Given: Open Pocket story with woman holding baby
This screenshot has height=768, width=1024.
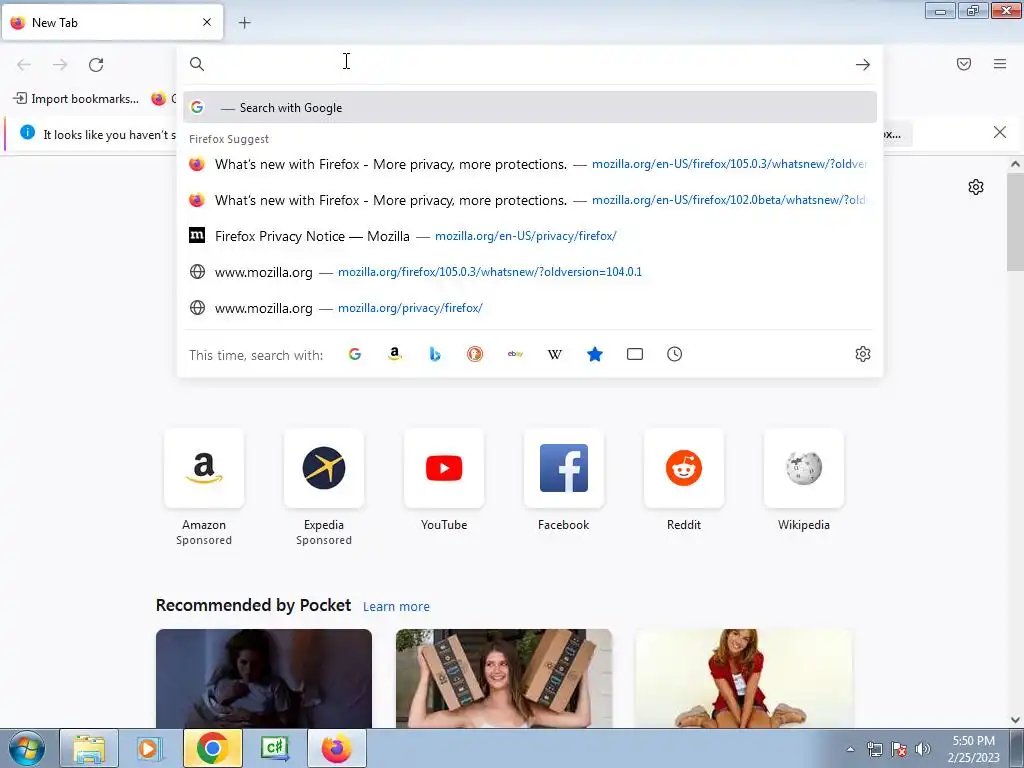Looking at the screenshot, I should (x=264, y=678).
